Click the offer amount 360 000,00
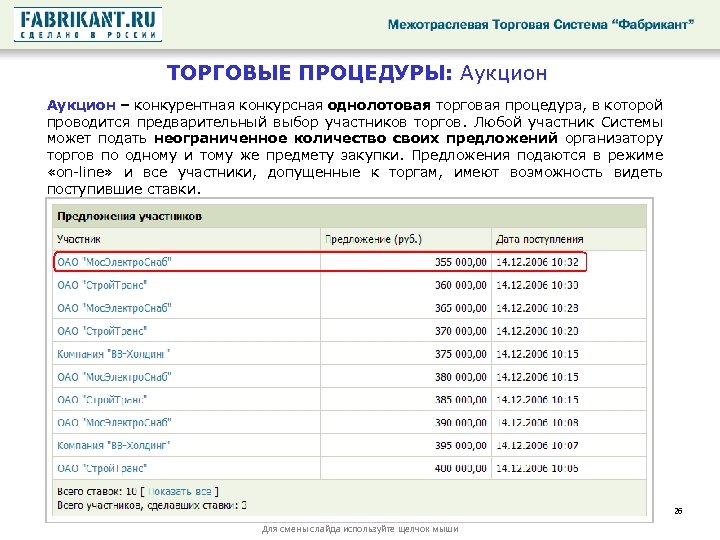 pyautogui.click(x=461, y=285)
